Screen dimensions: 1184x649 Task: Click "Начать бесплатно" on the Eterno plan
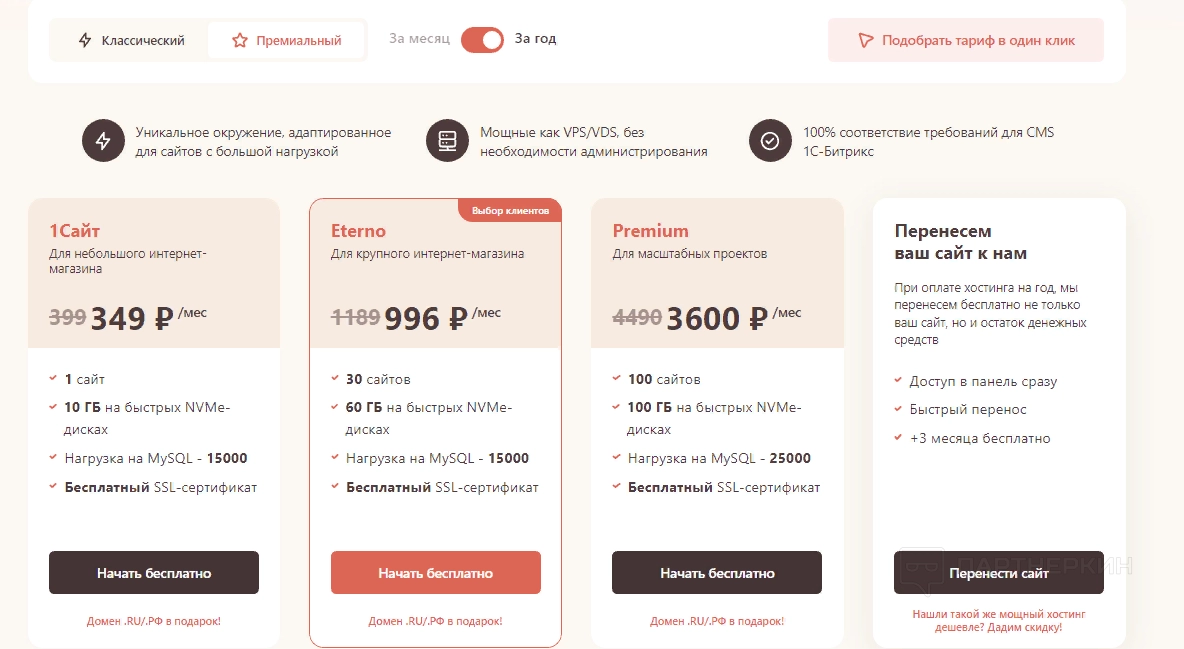[436, 573]
